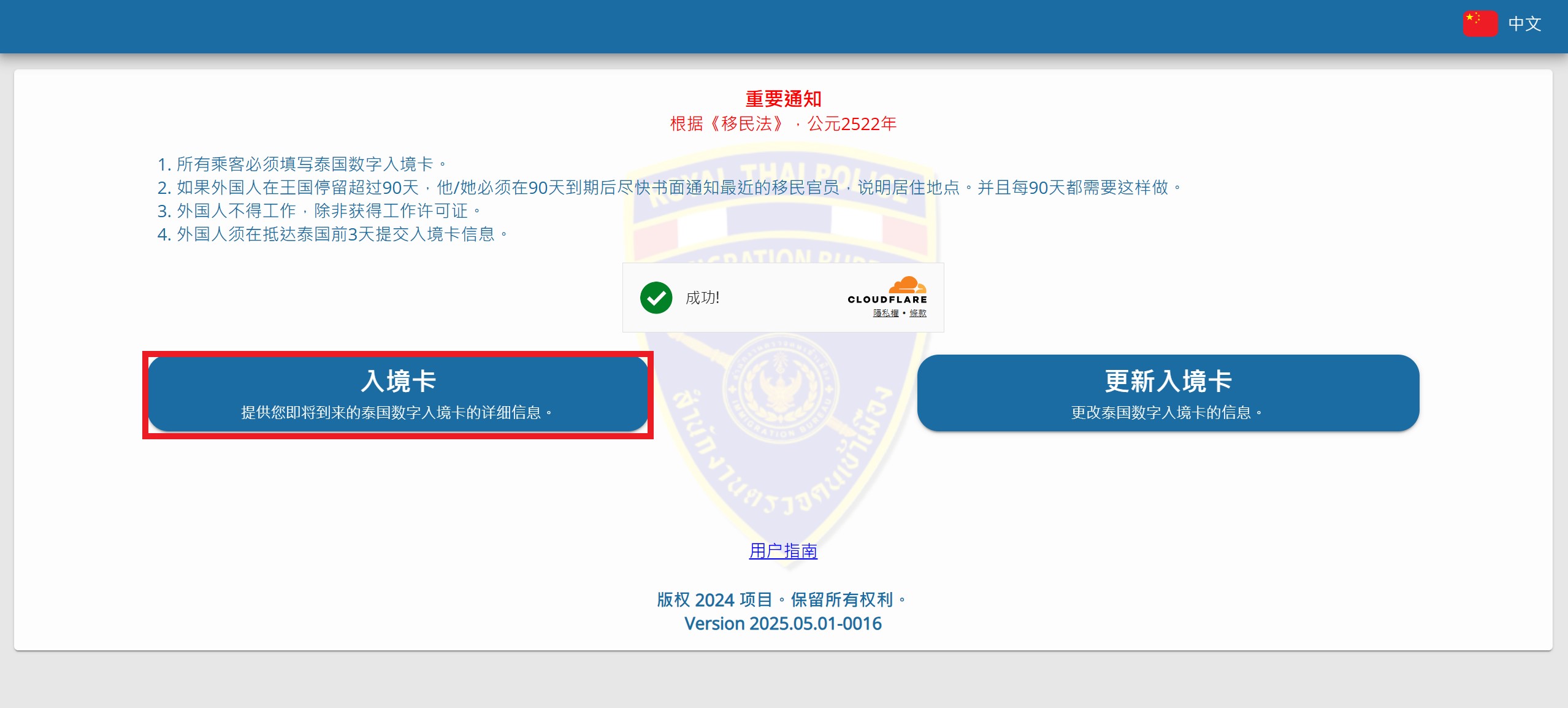Select notice item 2 about 90天 stay
The width and height of the screenshot is (1568, 708).
point(669,188)
